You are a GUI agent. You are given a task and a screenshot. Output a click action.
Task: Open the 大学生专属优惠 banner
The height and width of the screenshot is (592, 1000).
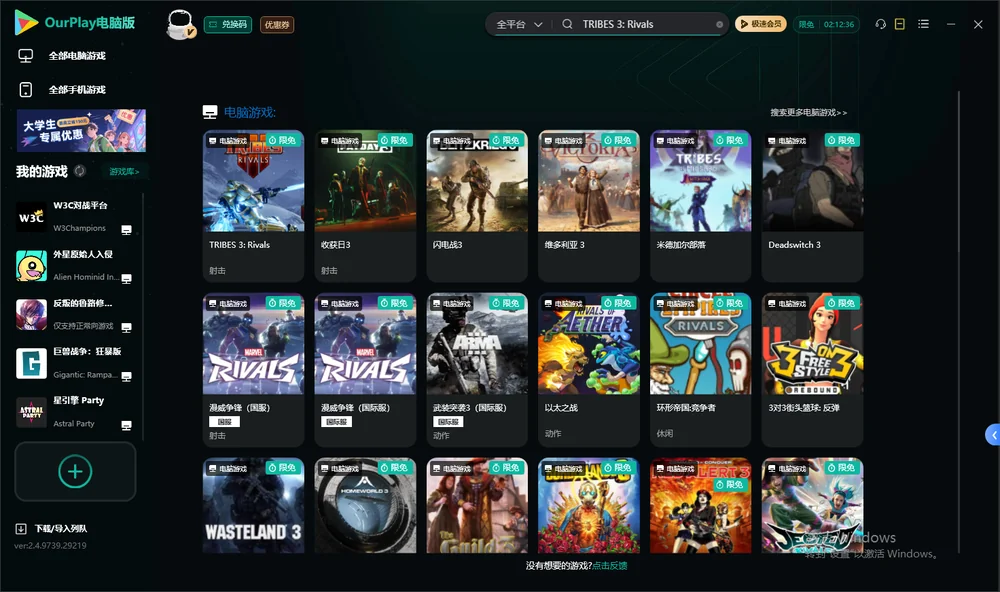pos(82,130)
